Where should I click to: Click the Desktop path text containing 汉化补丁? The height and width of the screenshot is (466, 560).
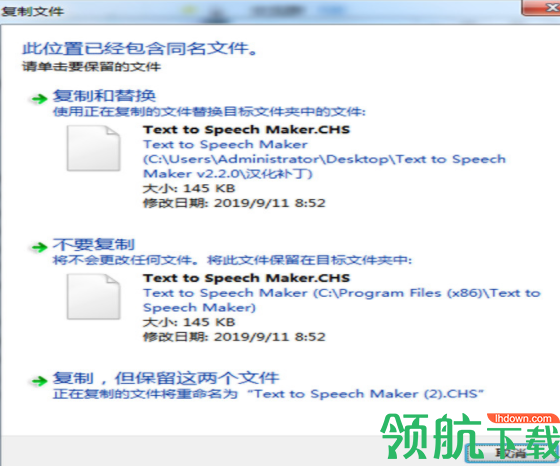coord(324,159)
